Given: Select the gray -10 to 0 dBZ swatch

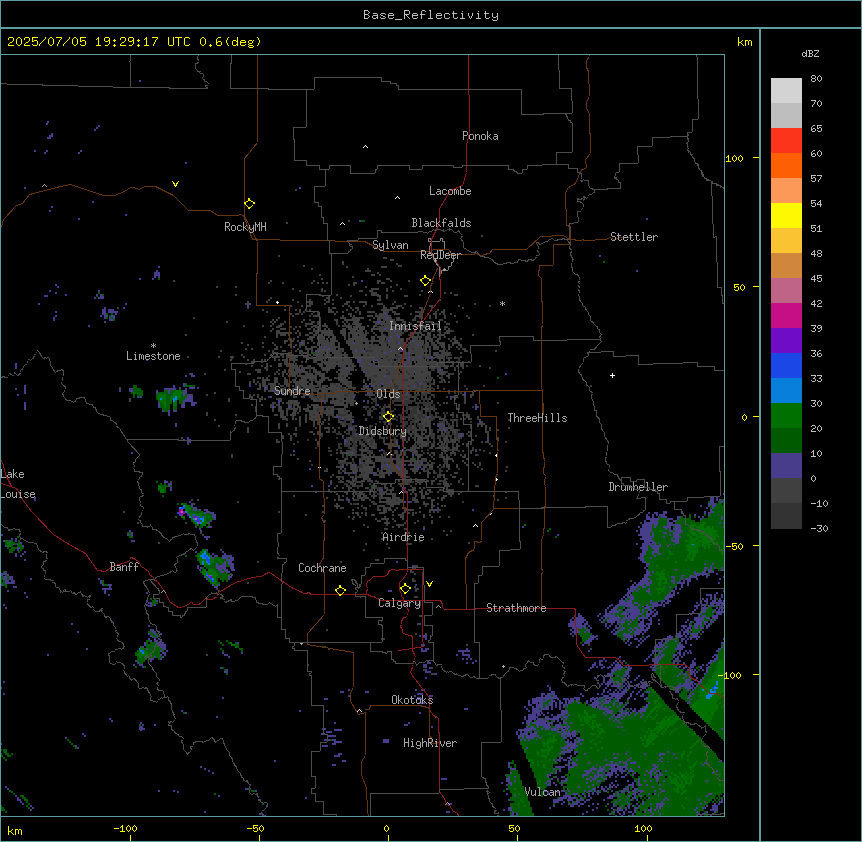Looking at the screenshot, I should click(x=786, y=491).
